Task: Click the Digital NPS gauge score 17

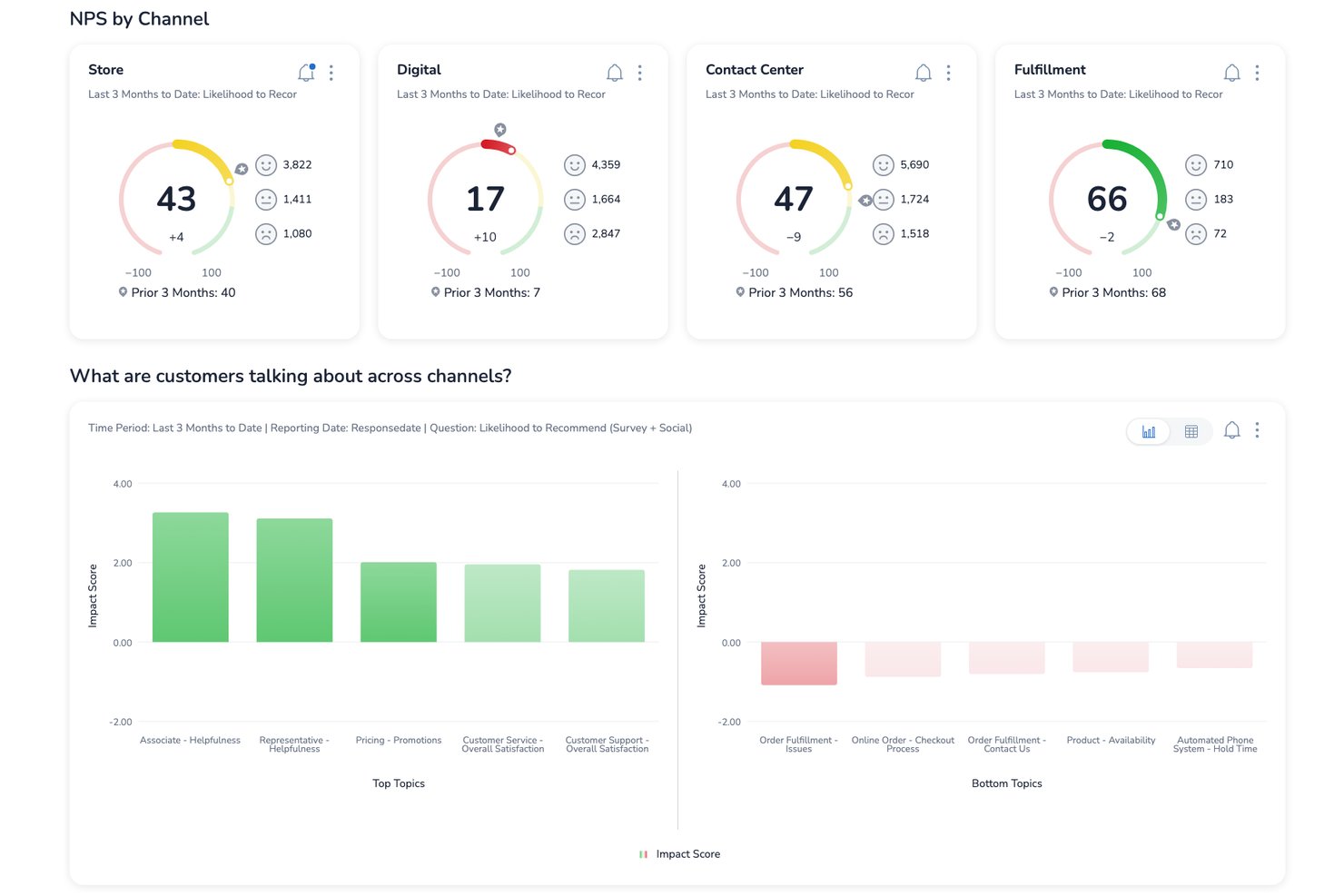Action: pos(485,199)
